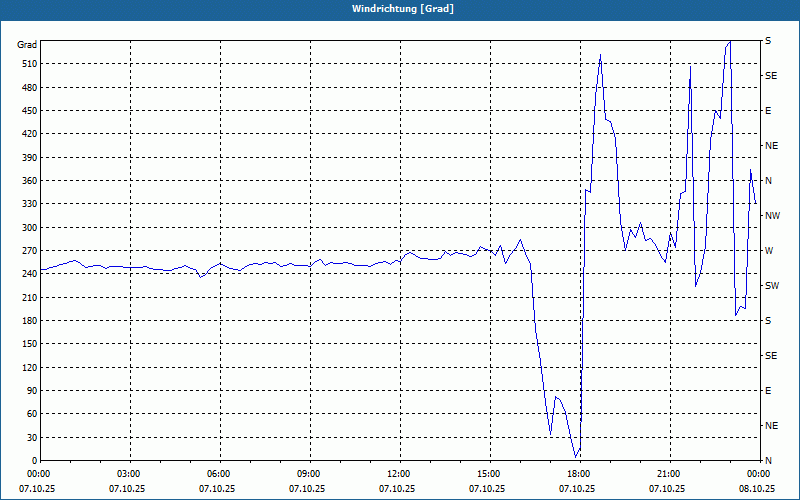800x500 pixels.
Task: Select the 07.10.25 date under 18:00
Action: click(577, 489)
